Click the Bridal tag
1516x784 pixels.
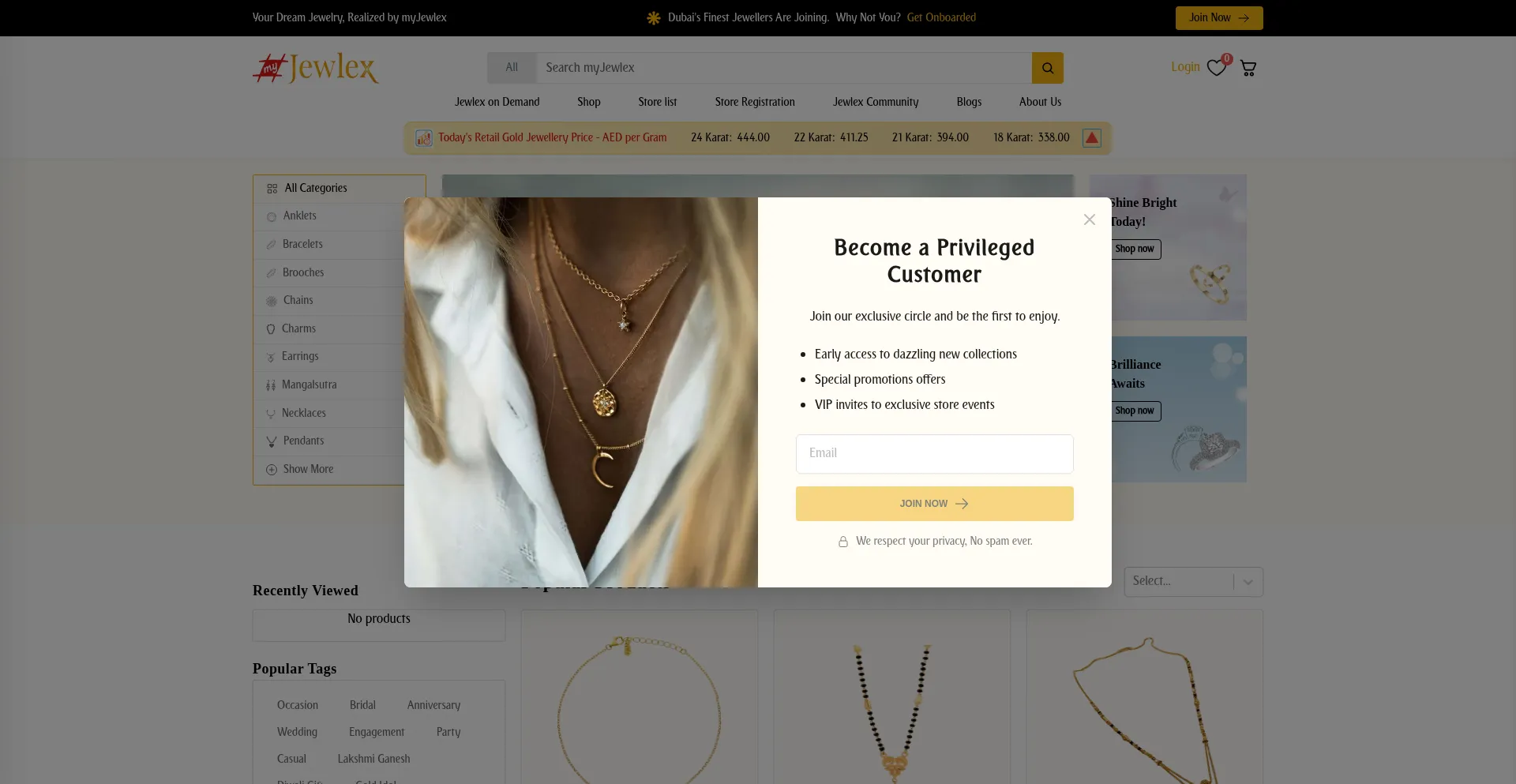click(362, 705)
